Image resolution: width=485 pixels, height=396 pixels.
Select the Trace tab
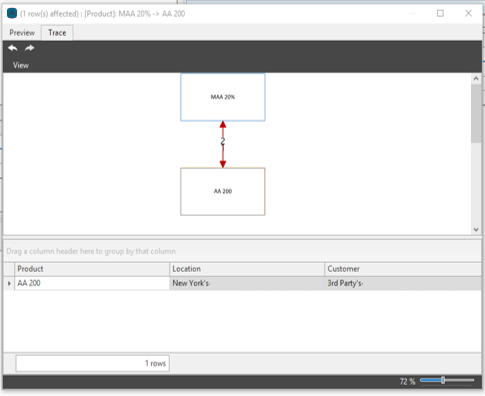(57, 33)
